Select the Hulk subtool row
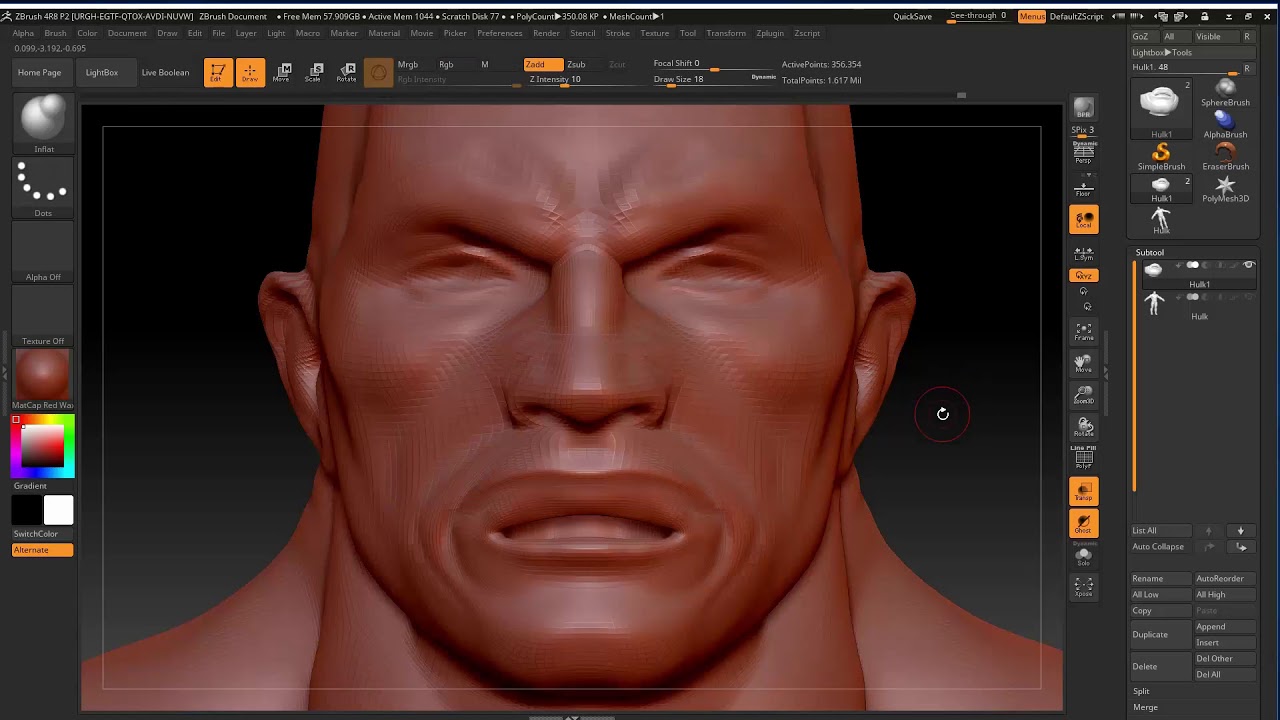 pos(1198,305)
